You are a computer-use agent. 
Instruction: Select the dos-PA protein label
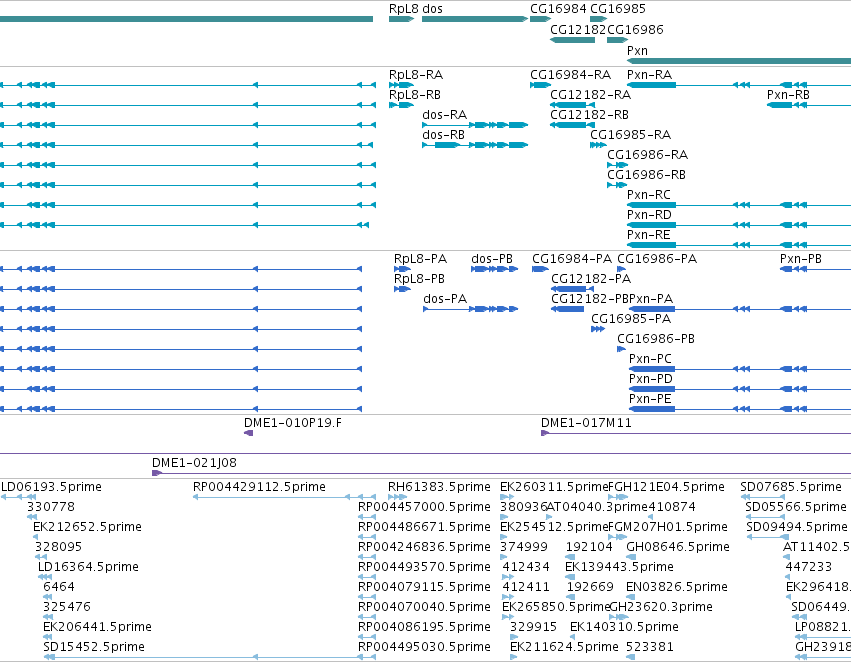click(445, 300)
